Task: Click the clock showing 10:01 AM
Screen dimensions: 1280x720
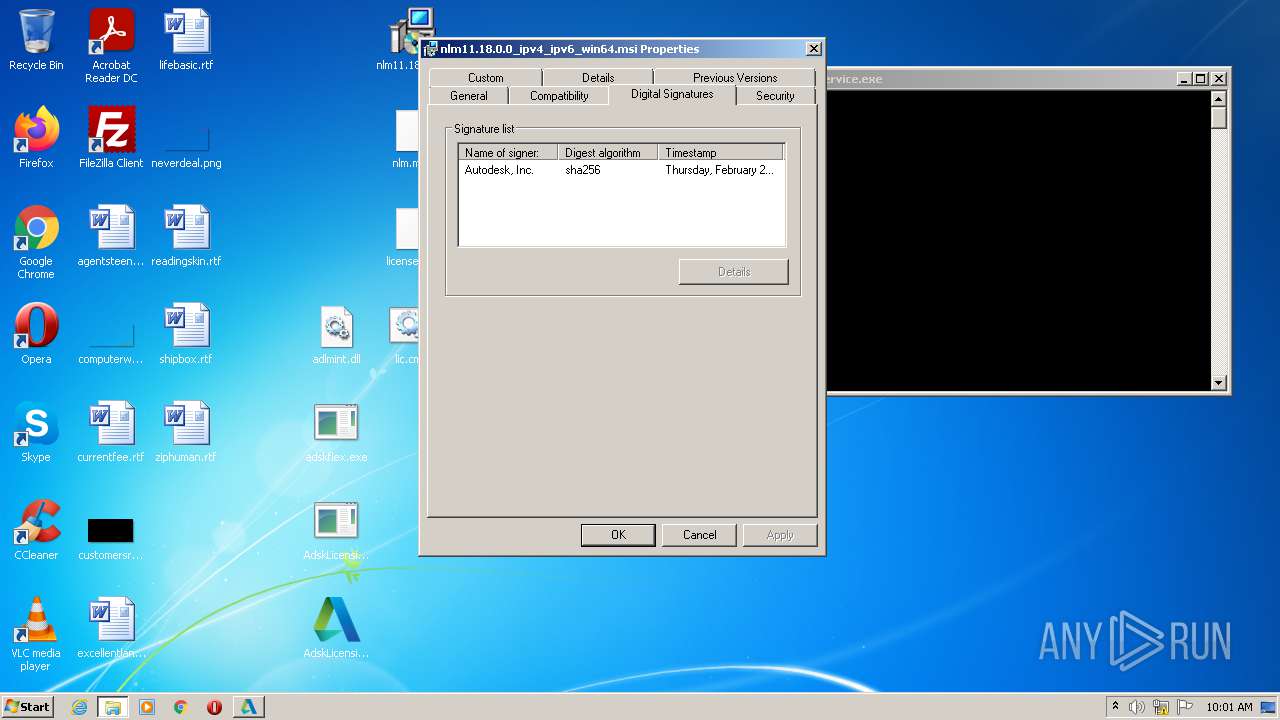Action: [1229, 707]
